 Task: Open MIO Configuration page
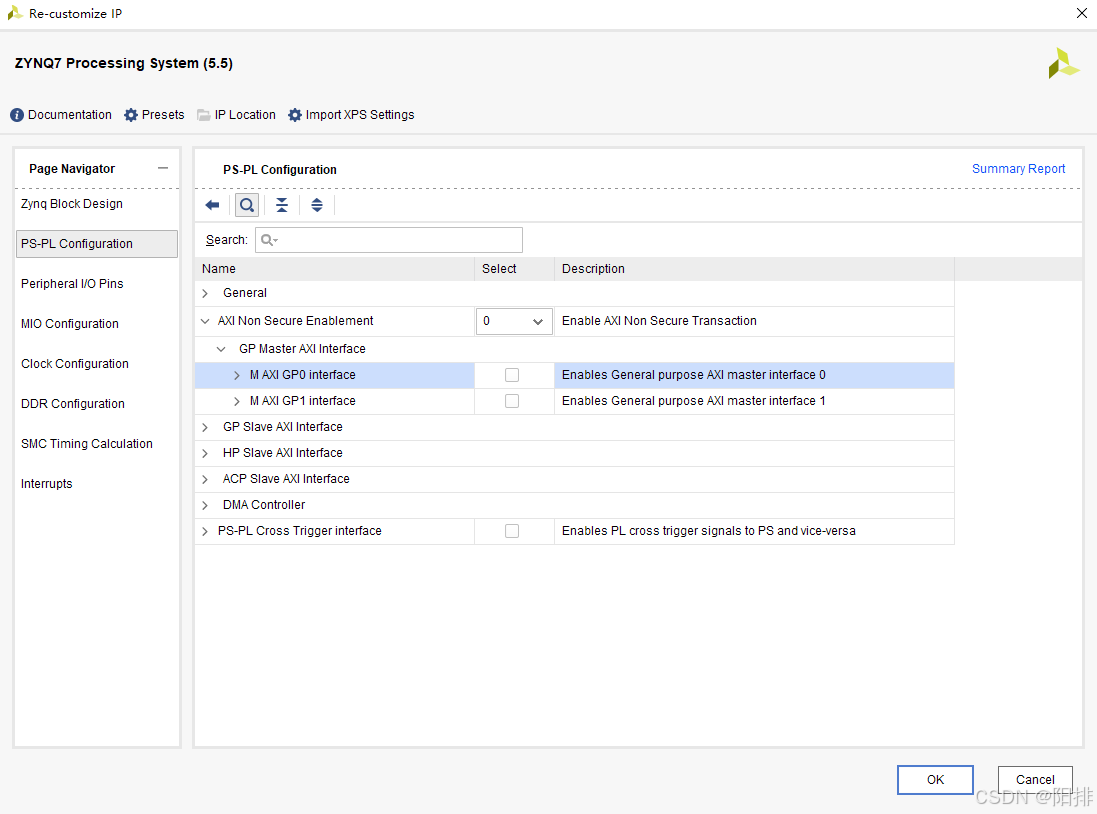click(70, 323)
